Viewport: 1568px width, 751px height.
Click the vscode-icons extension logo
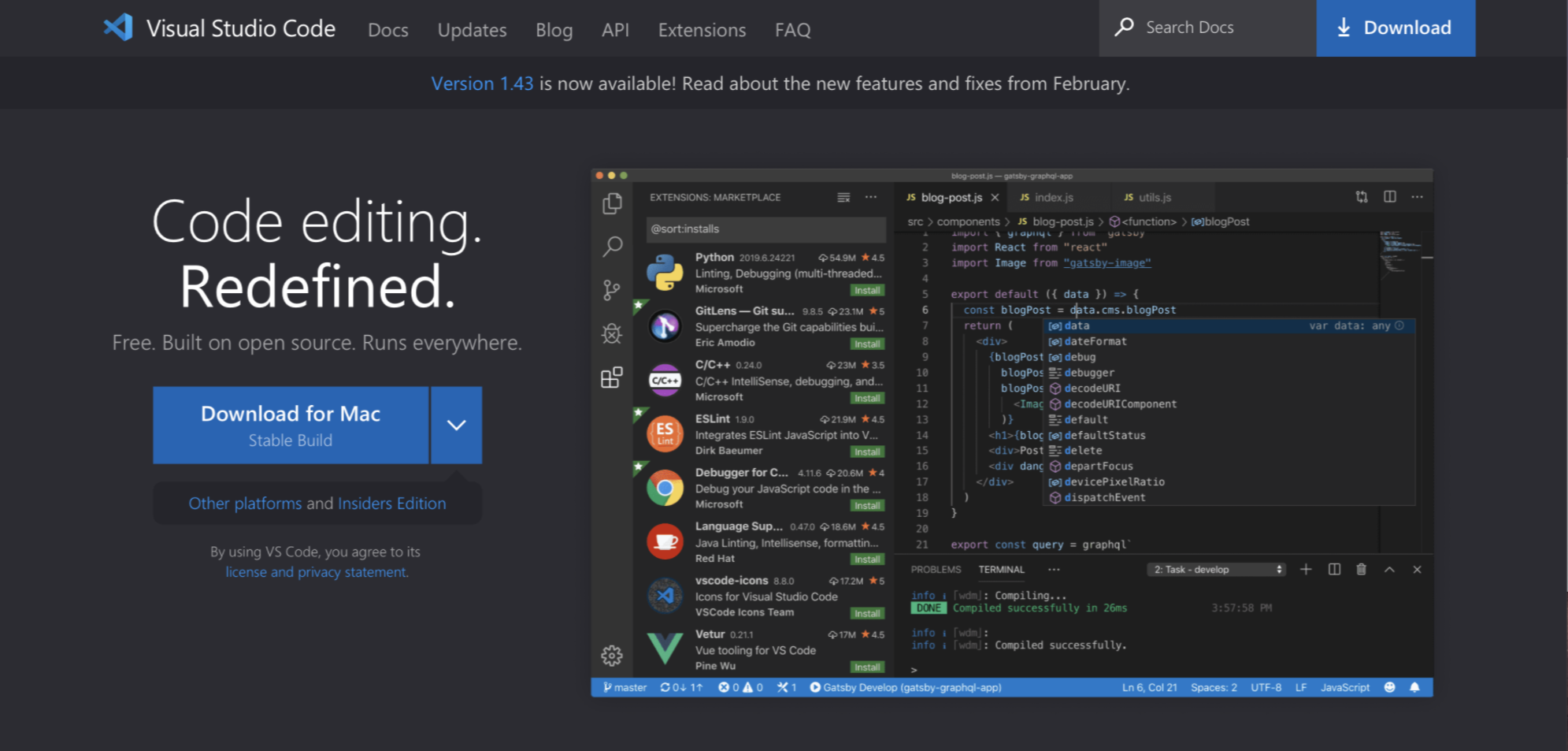coord(665,596)
